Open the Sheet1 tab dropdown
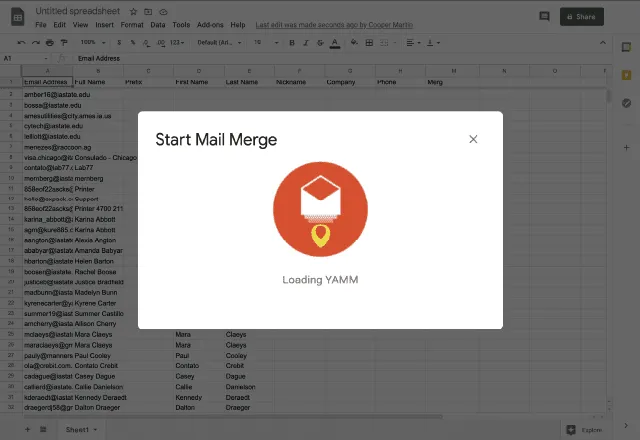The width and height of the screenshot is (640, 440). [95, 429]
